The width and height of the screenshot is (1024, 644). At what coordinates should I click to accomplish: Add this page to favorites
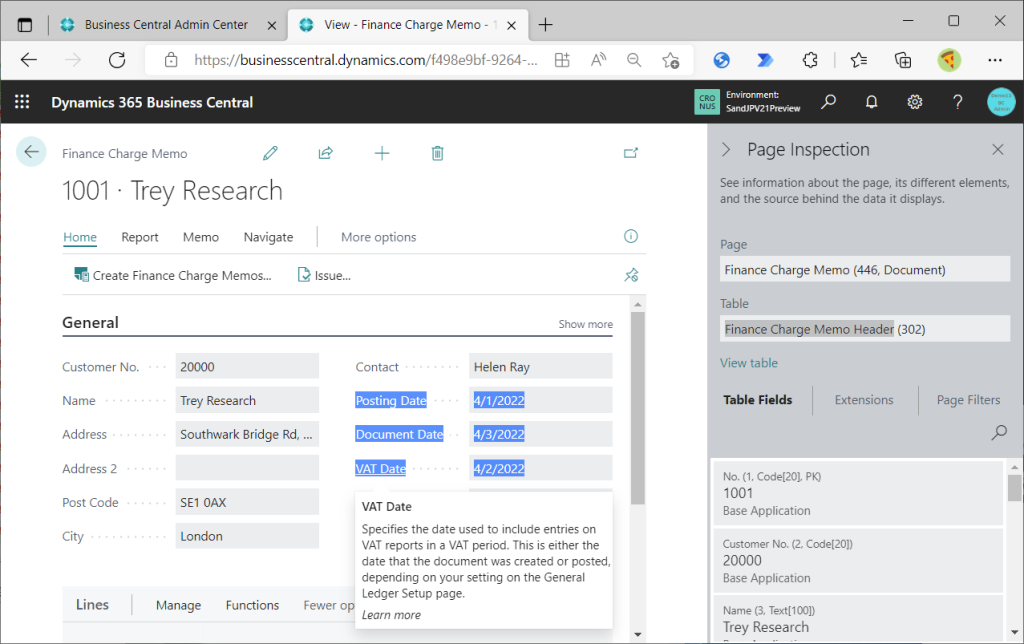point(671,60)
